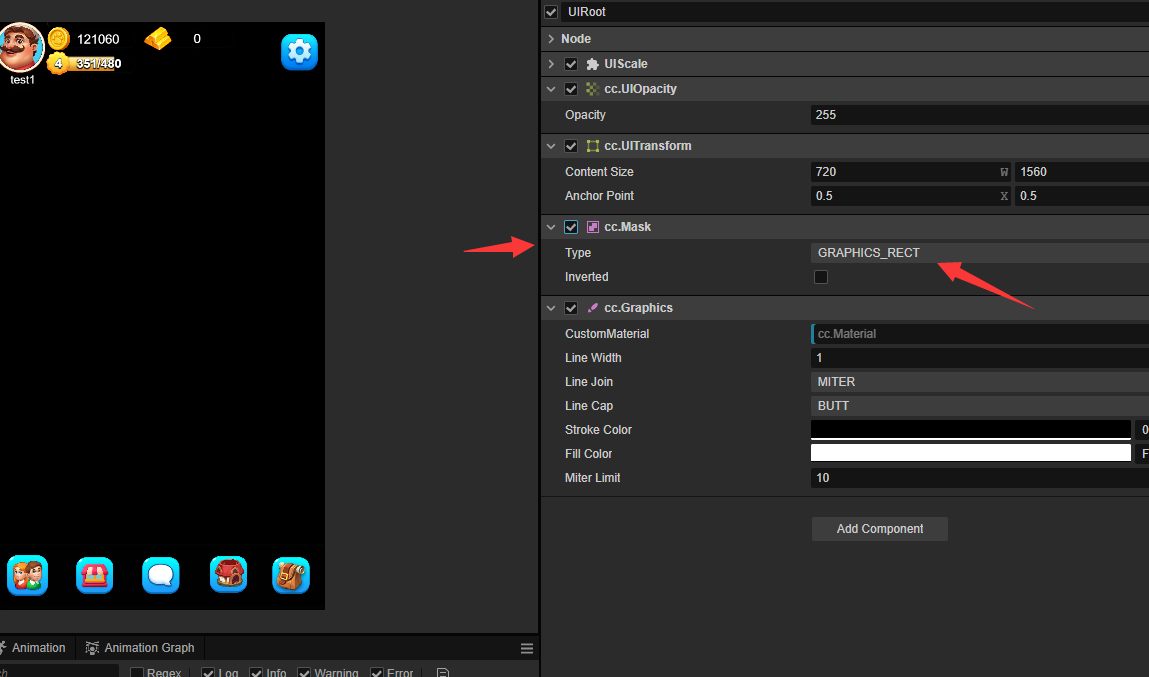Click the gold coin icon
This screenshot has height=677, width=1149.
[59, 38]
